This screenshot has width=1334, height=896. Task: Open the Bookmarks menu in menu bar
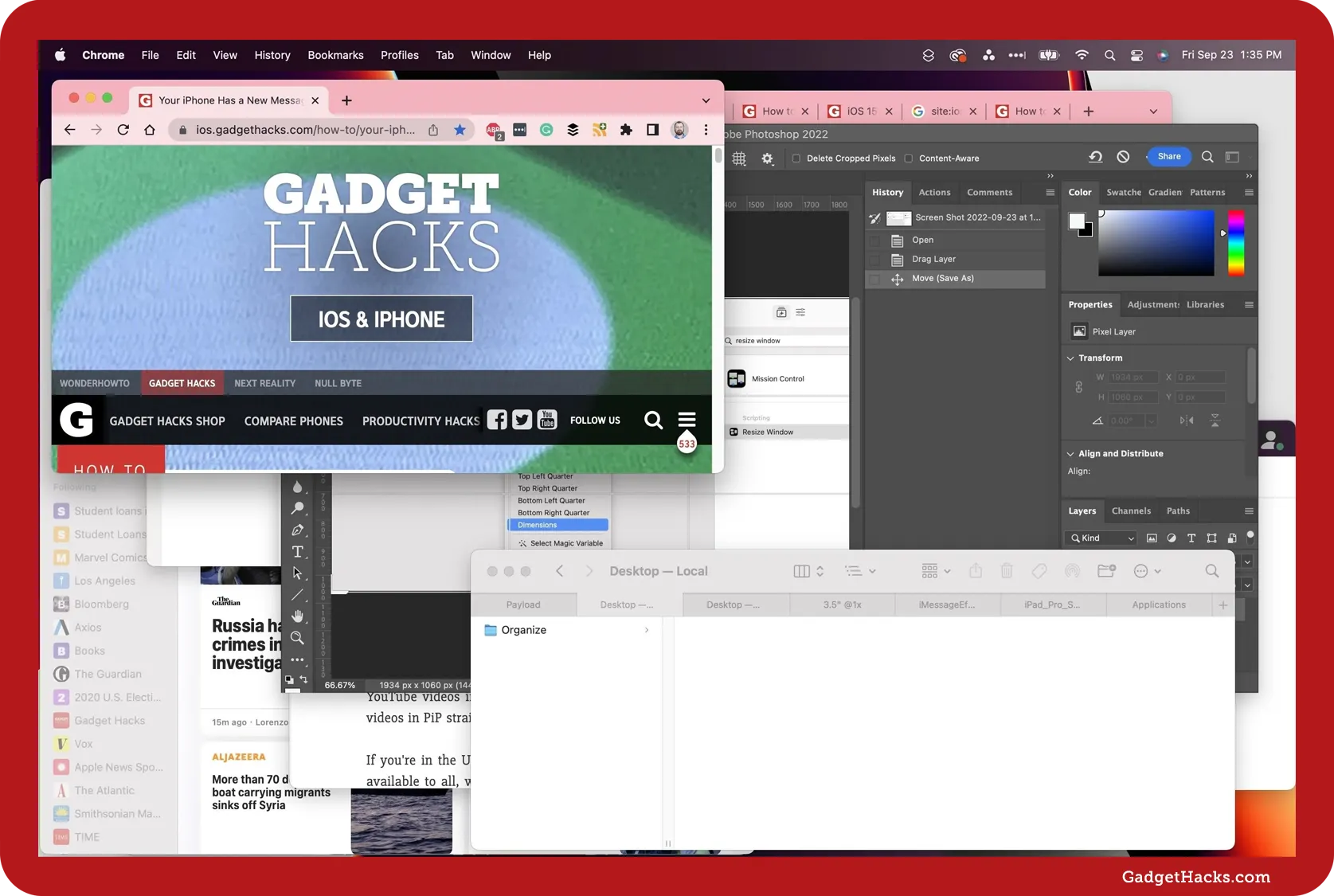pos(335,55)
